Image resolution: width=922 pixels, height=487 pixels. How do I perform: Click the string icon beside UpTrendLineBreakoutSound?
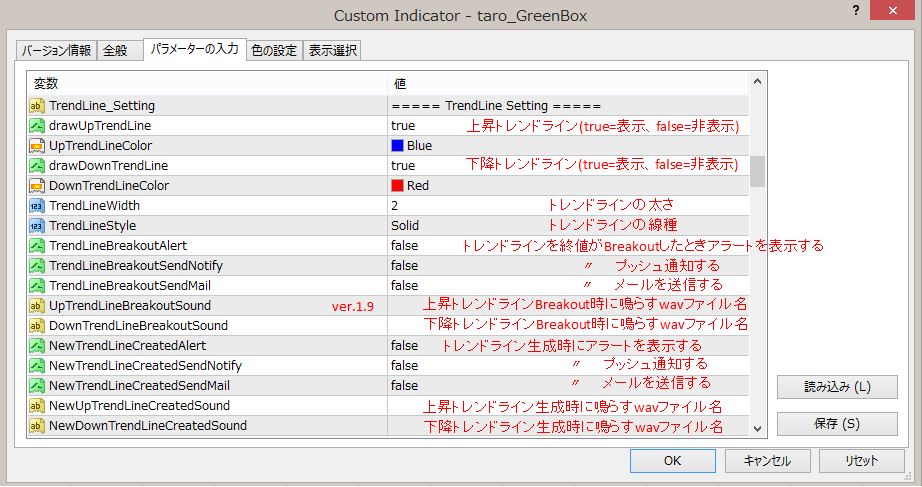click(x=37, y=306)
